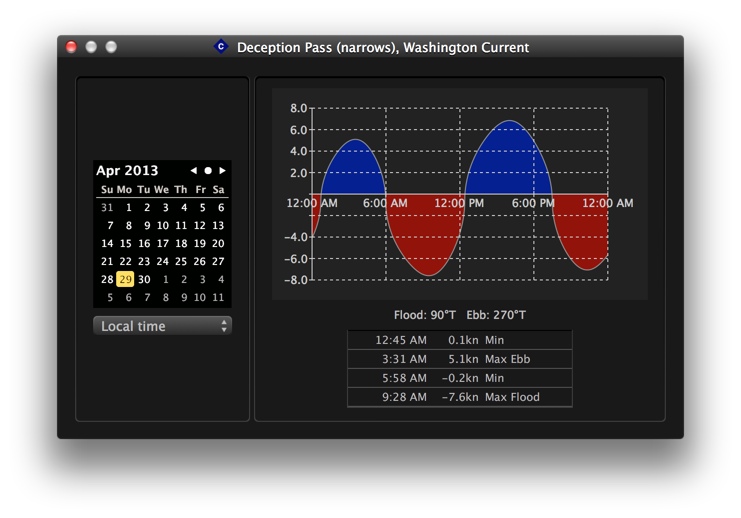
Task: Click the 'Su' weekday header
Action: click(107, 190)
